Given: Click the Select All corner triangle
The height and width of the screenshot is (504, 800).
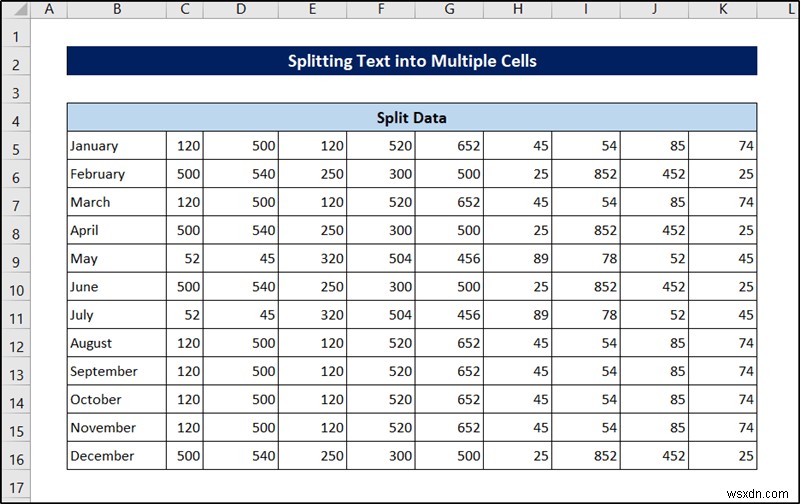Looking at the screenshot, I should pyautogui.click(x=16, y=9).
